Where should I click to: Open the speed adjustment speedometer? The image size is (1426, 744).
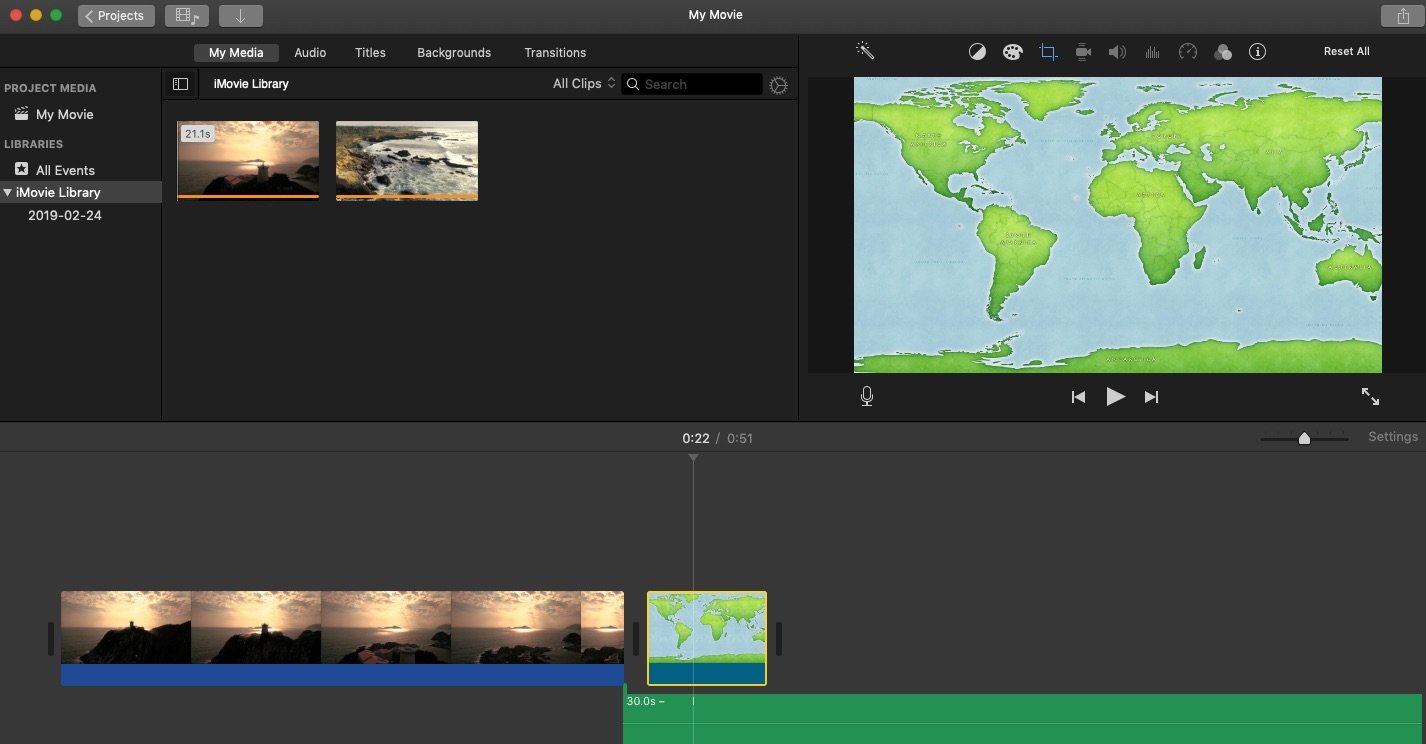[x=1187, y=51]
